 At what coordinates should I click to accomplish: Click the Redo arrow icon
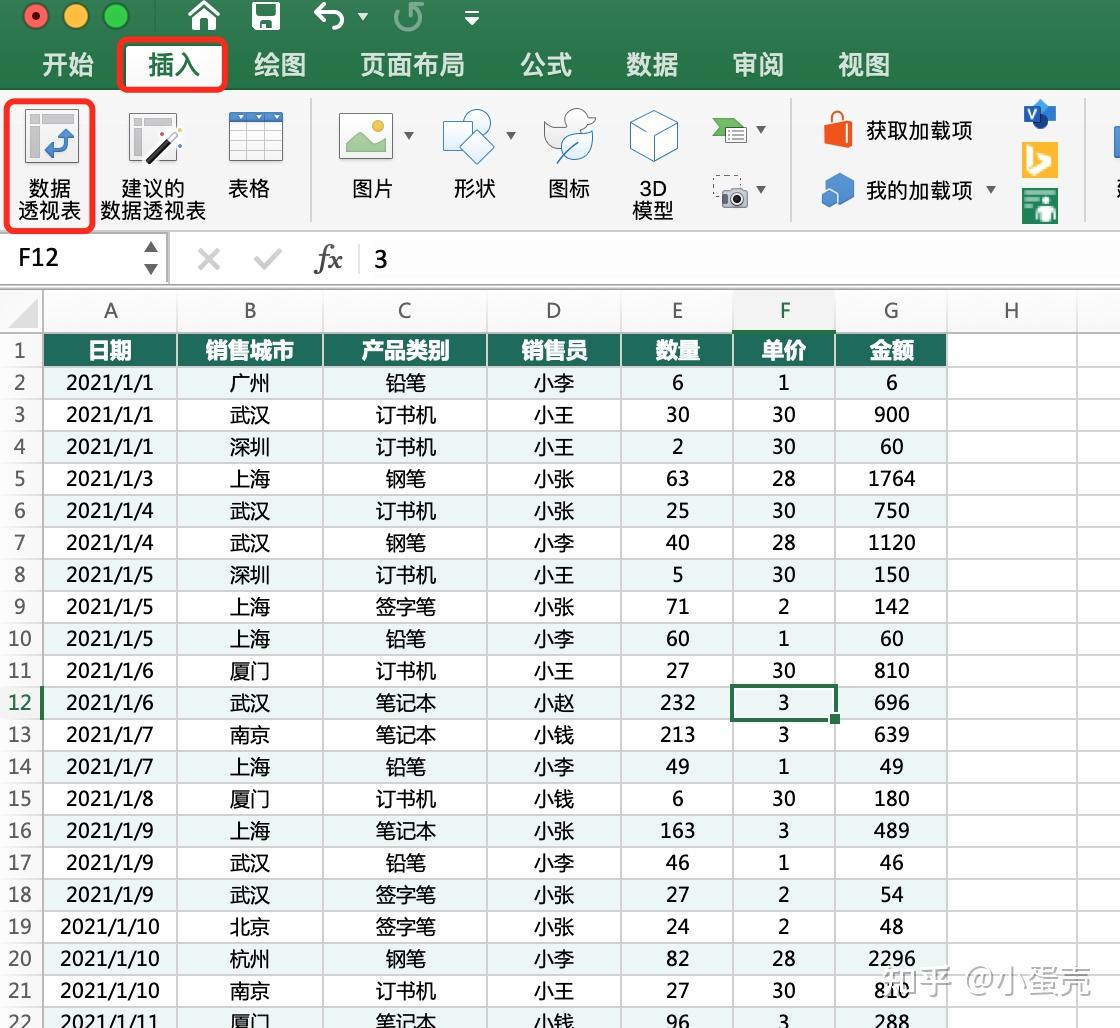[409, 16]
